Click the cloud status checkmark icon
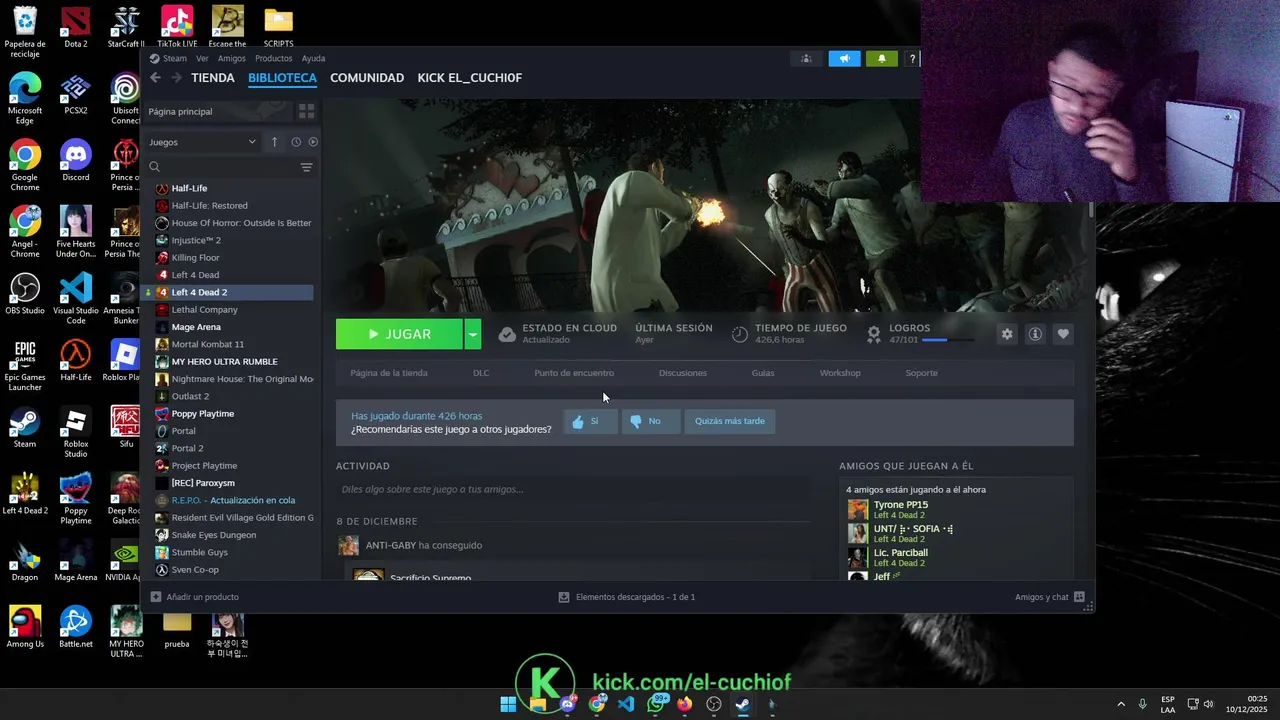This screenshot has height=720, width=1280. tap(507, 334)
